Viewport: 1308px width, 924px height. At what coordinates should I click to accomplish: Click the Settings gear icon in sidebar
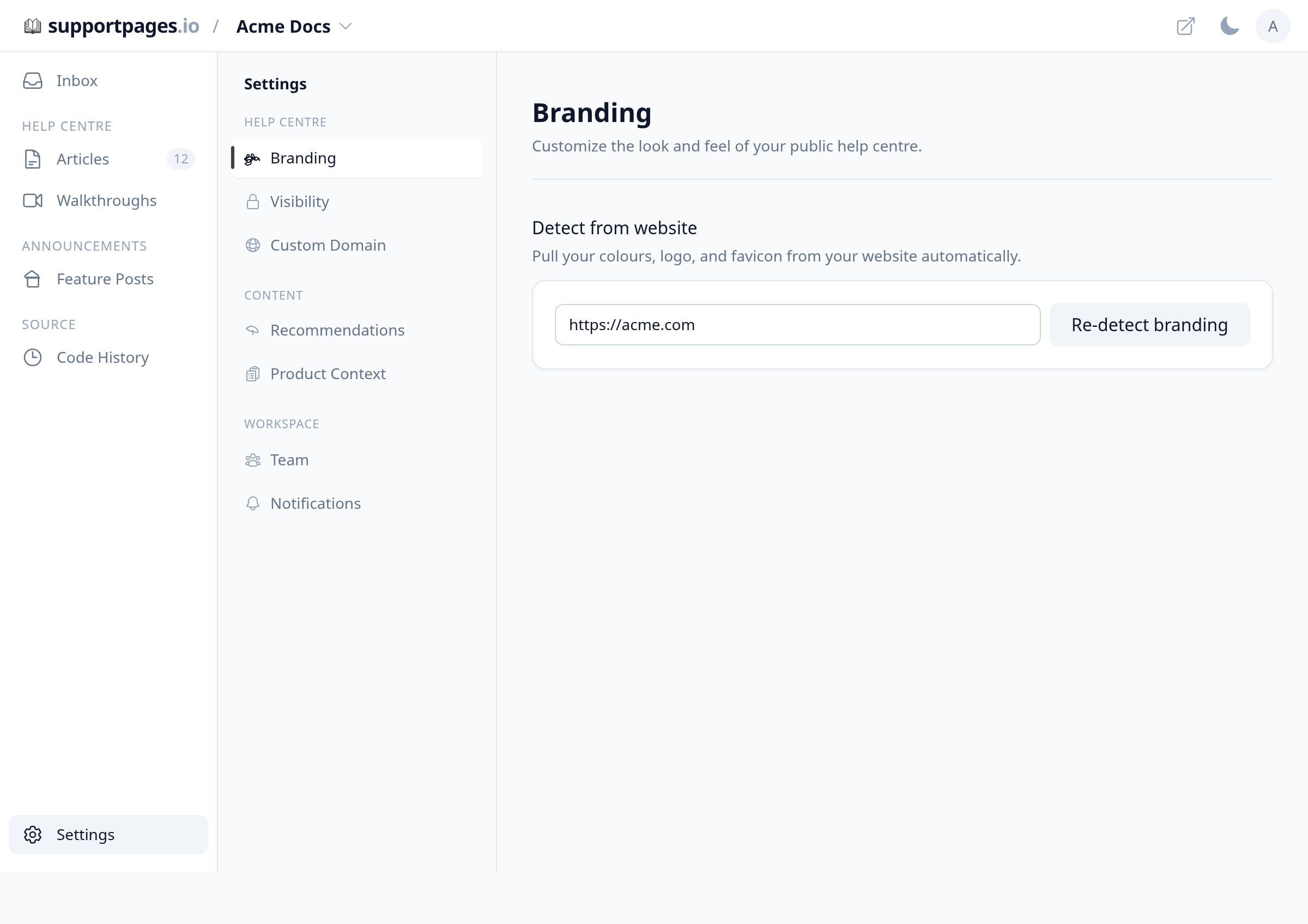[x=33, y=835]
